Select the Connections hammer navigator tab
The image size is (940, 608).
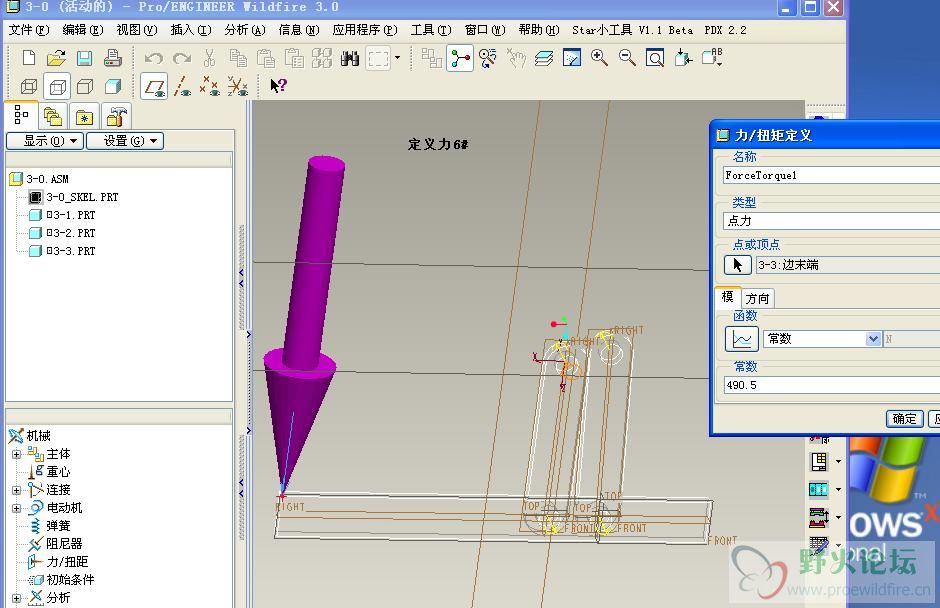pyautogui.click(x=116, y=116)
